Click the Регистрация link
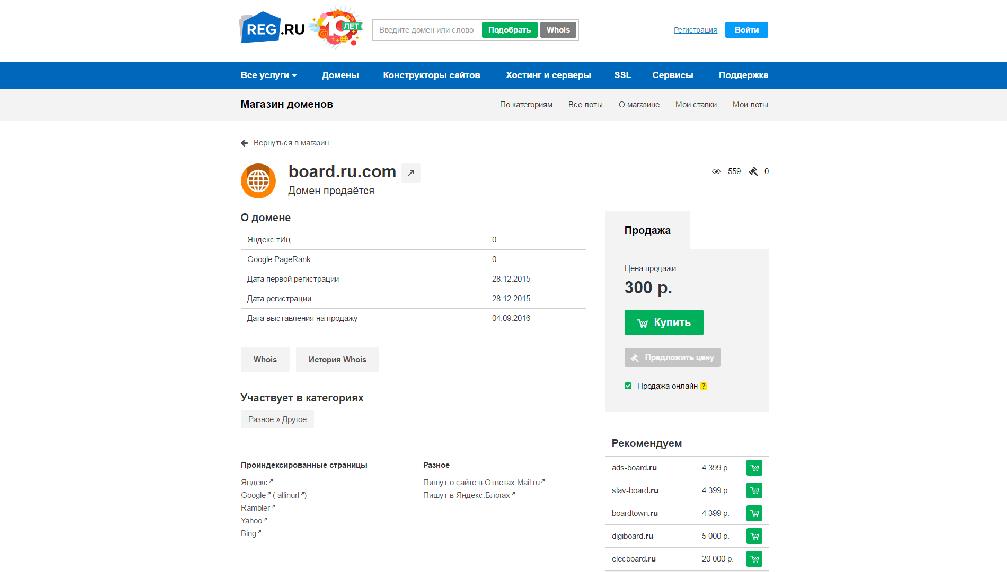Screen dimensions: 1007x572 (x=695, y=30)
